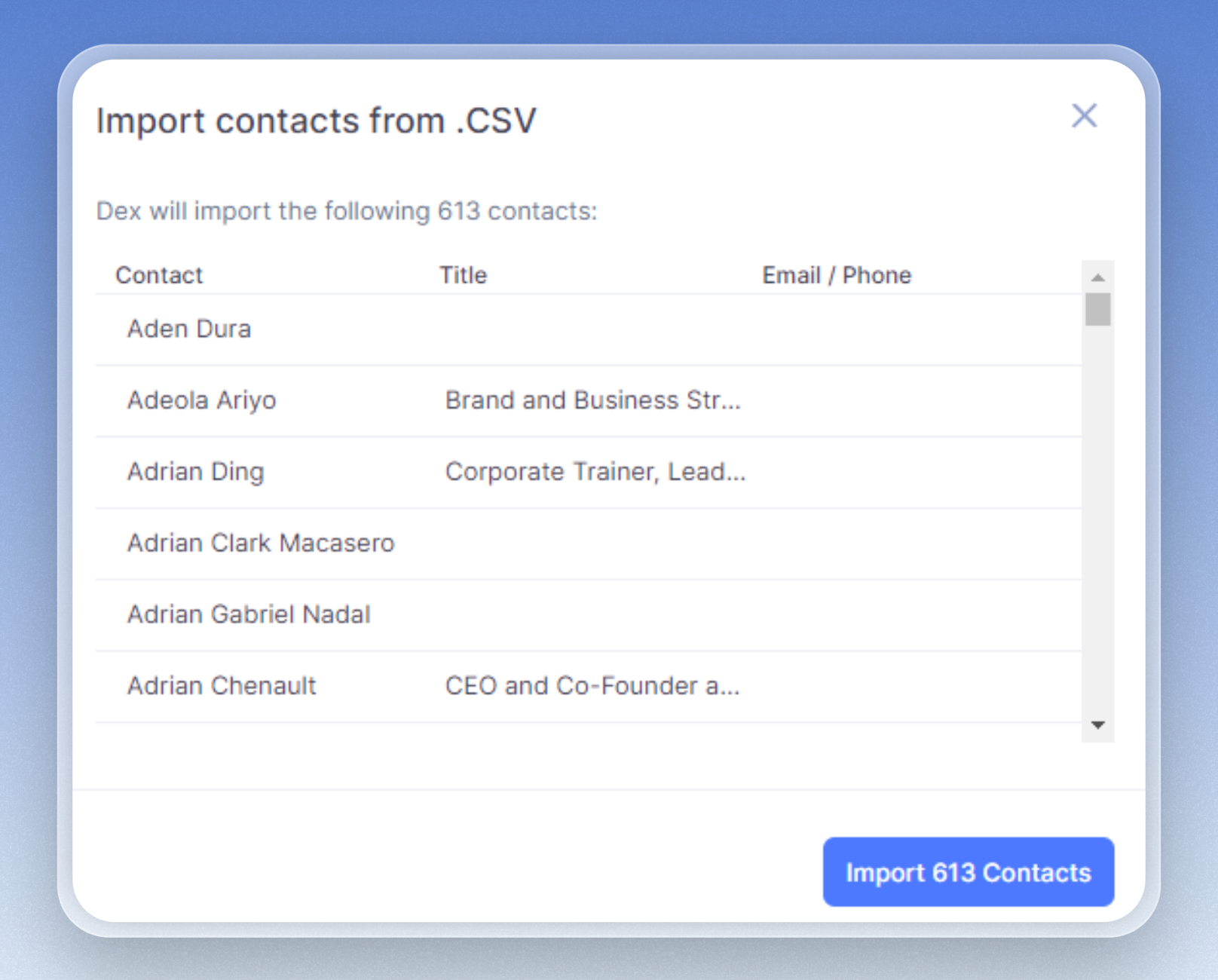1218x980 pixels.
Task: Select the Aden Dura contact row
Action: (x=189, y=329)
